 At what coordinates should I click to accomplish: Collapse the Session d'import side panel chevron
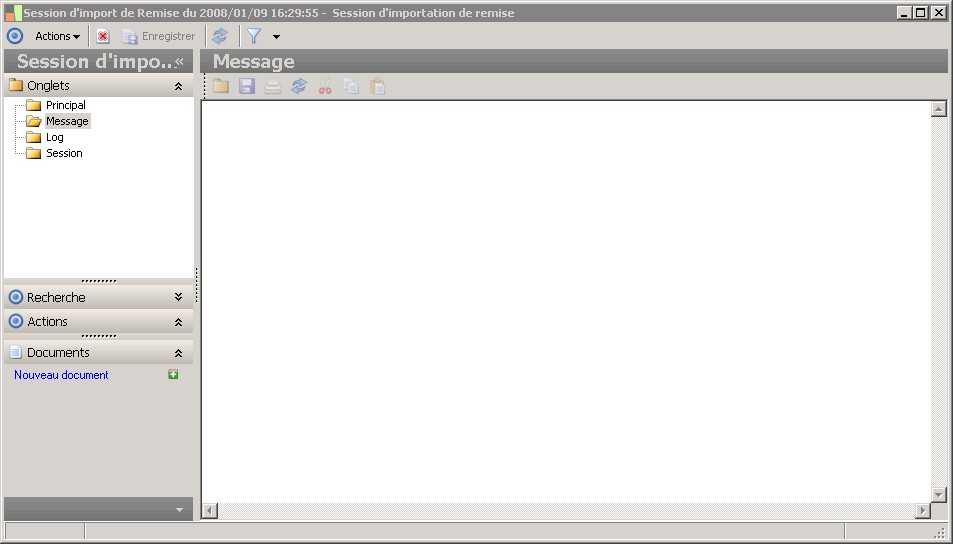[x=179, y=61]
